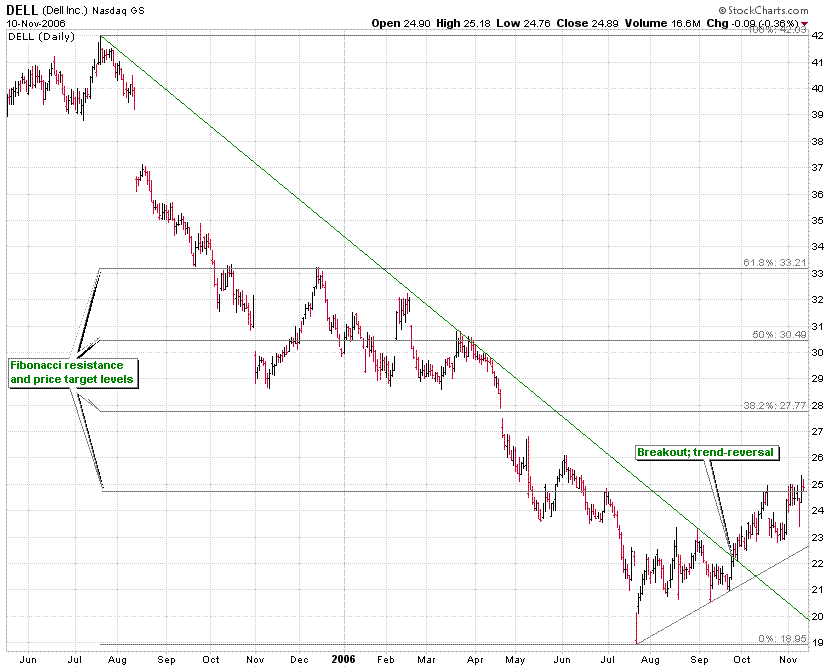Screen dimensions: 828x667
Task: Click the "Fibonacci resistance and price target levels" annotation
Action: point(73,373)
